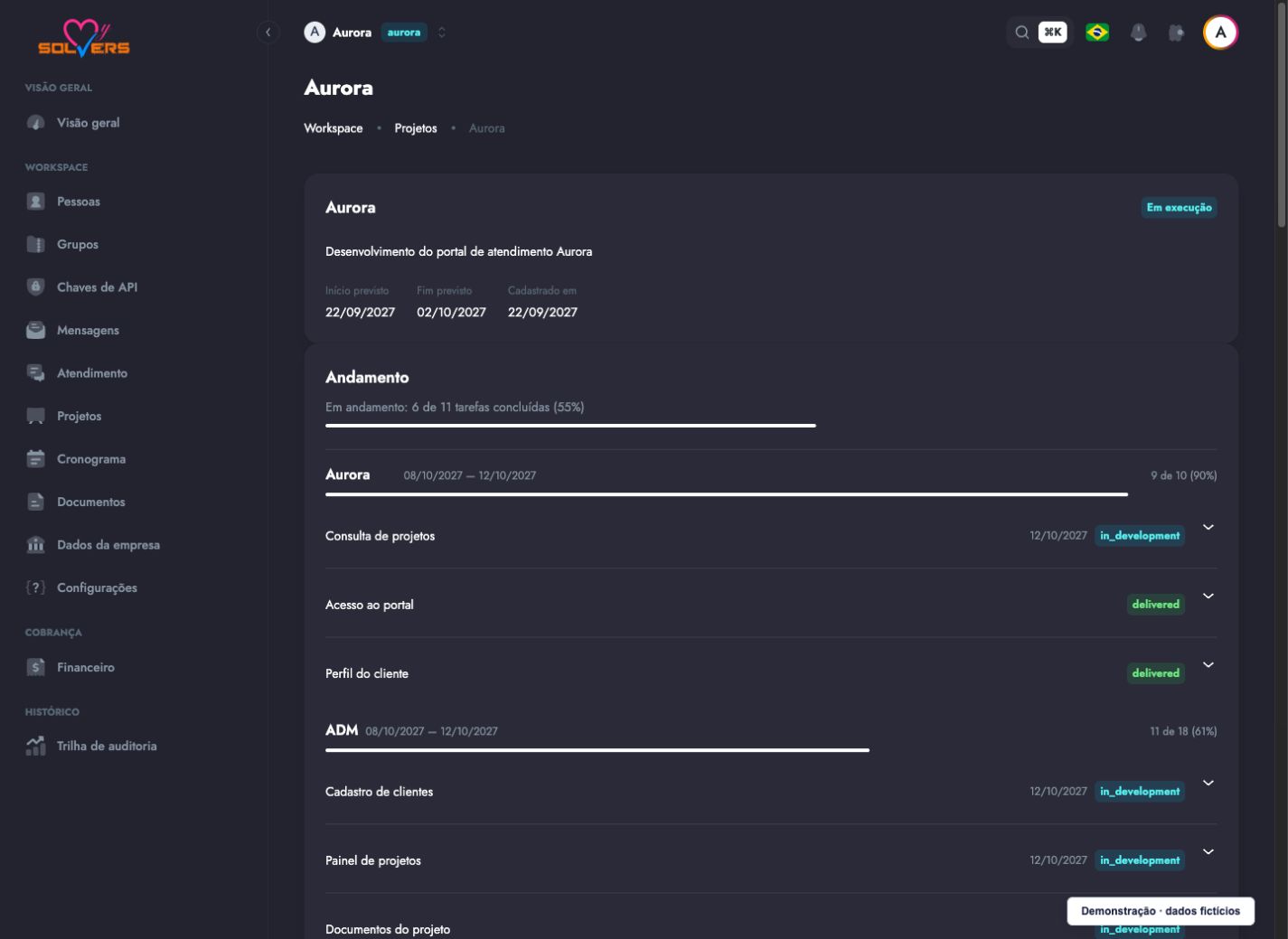1288x939 pixels.
Task: Open Trilha de auditoria menu item
Action: pyautogui.click(x=107, y=746)
